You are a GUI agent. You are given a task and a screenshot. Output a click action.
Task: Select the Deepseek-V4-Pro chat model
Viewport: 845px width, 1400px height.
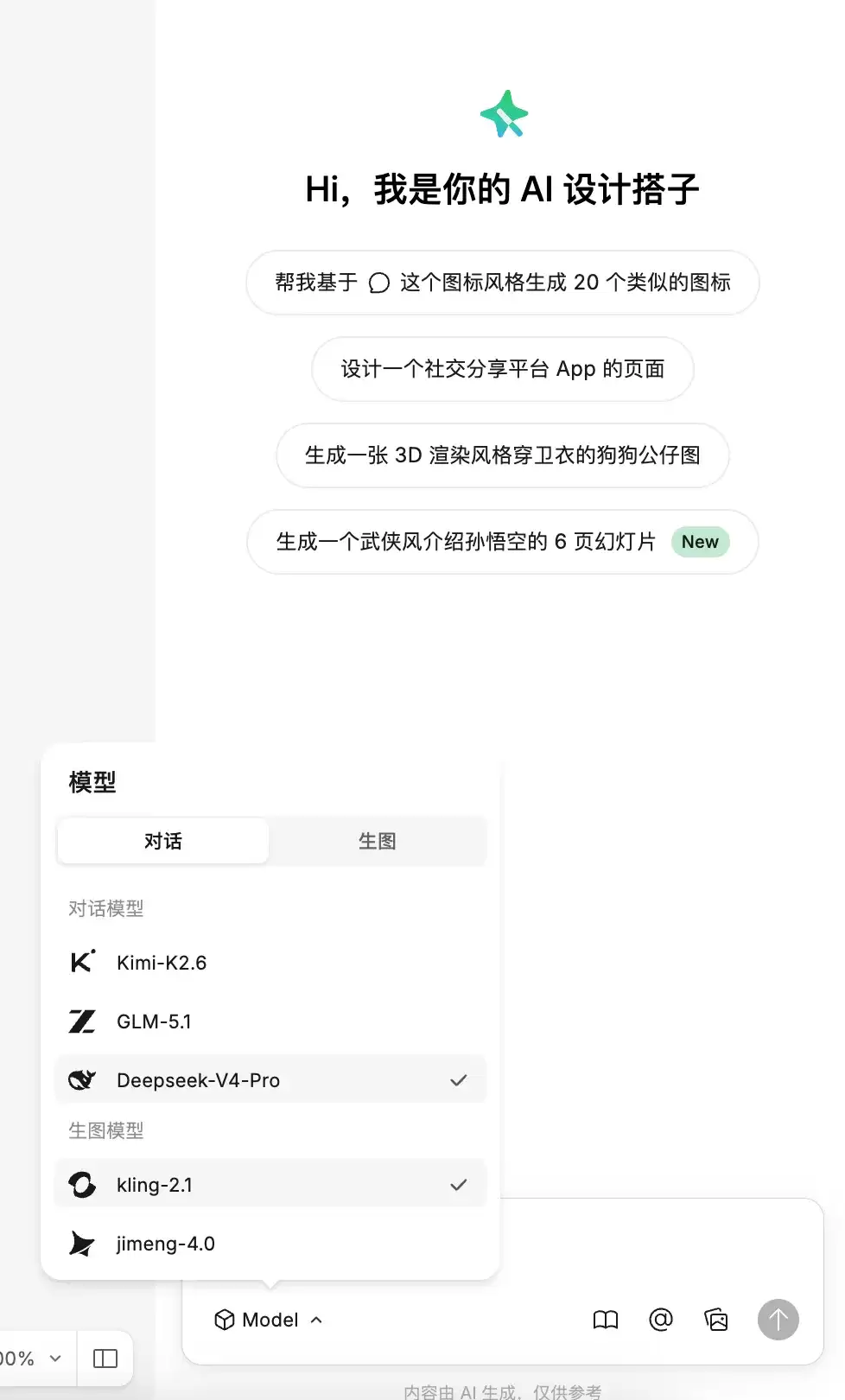270,1080
